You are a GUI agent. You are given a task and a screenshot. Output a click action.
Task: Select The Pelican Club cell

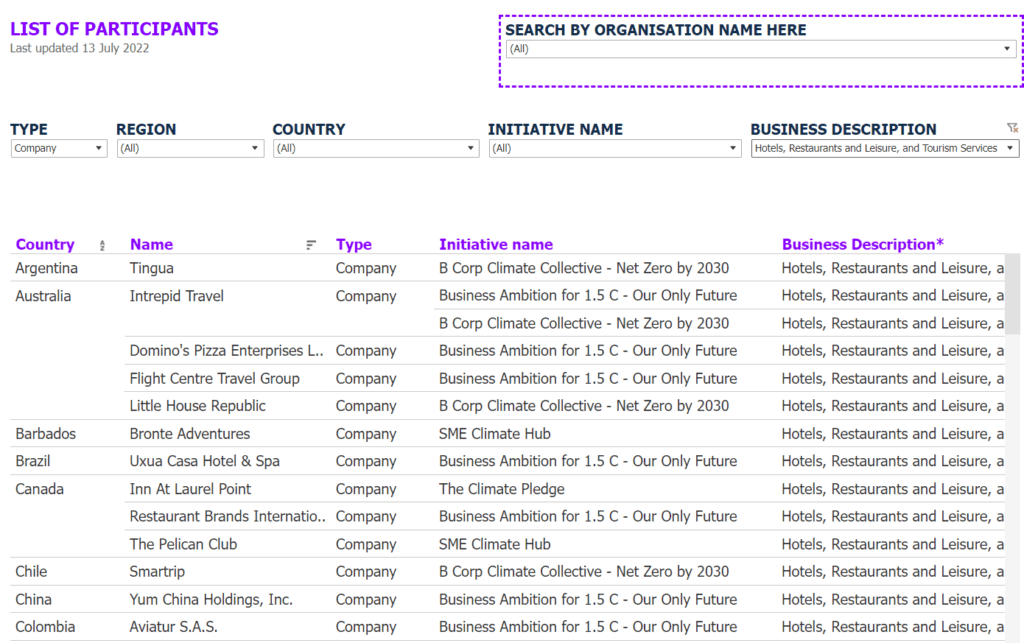pos(183,544)
